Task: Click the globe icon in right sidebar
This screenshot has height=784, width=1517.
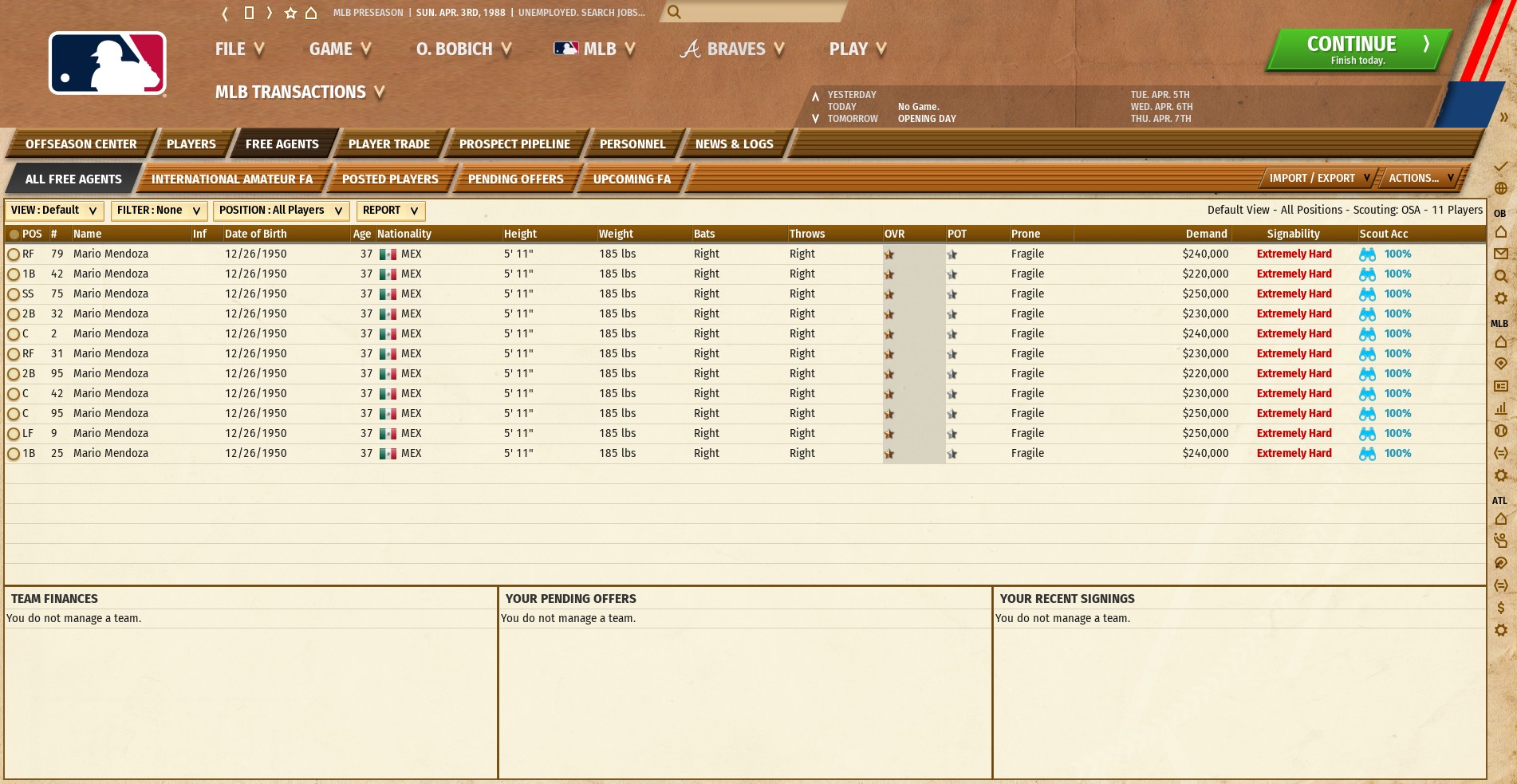Action: click(x=1500, y=188)
